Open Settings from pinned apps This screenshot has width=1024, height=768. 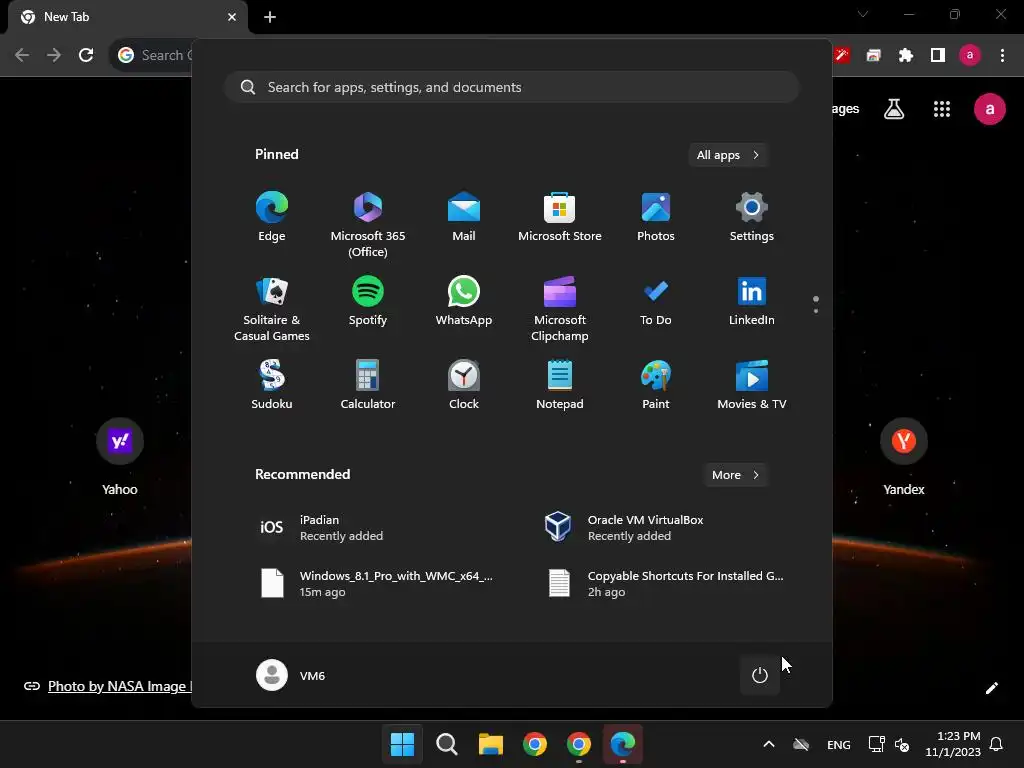point(752,218)
